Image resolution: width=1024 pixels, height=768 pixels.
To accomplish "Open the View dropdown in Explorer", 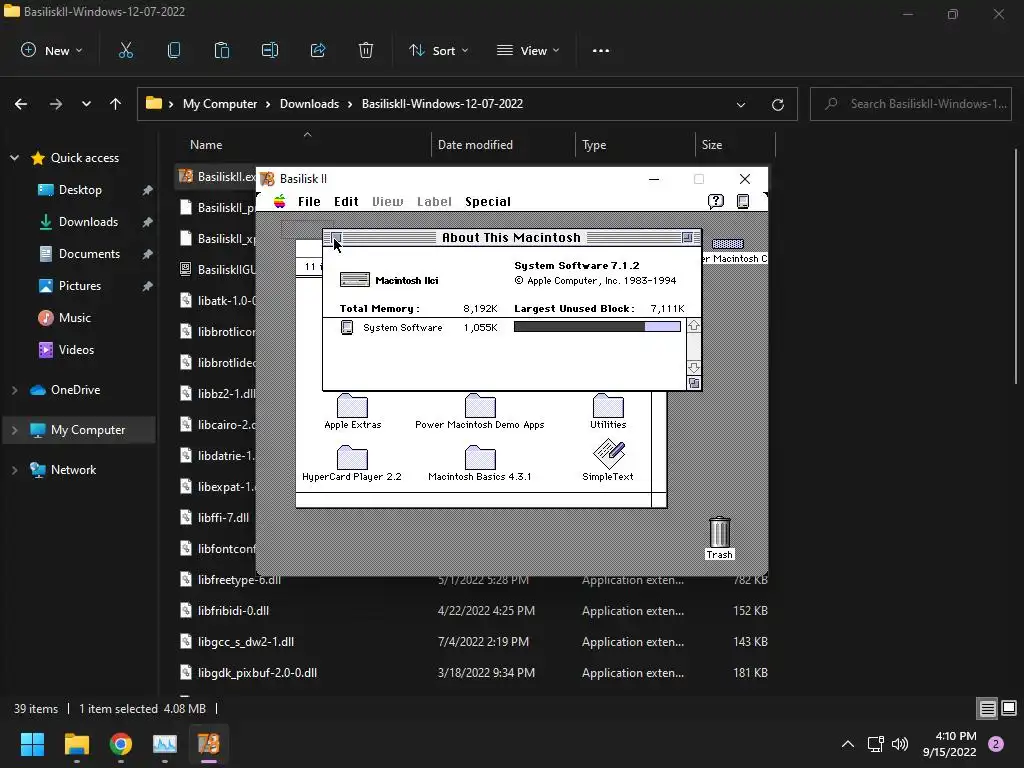I will click(x=528, y=50).
